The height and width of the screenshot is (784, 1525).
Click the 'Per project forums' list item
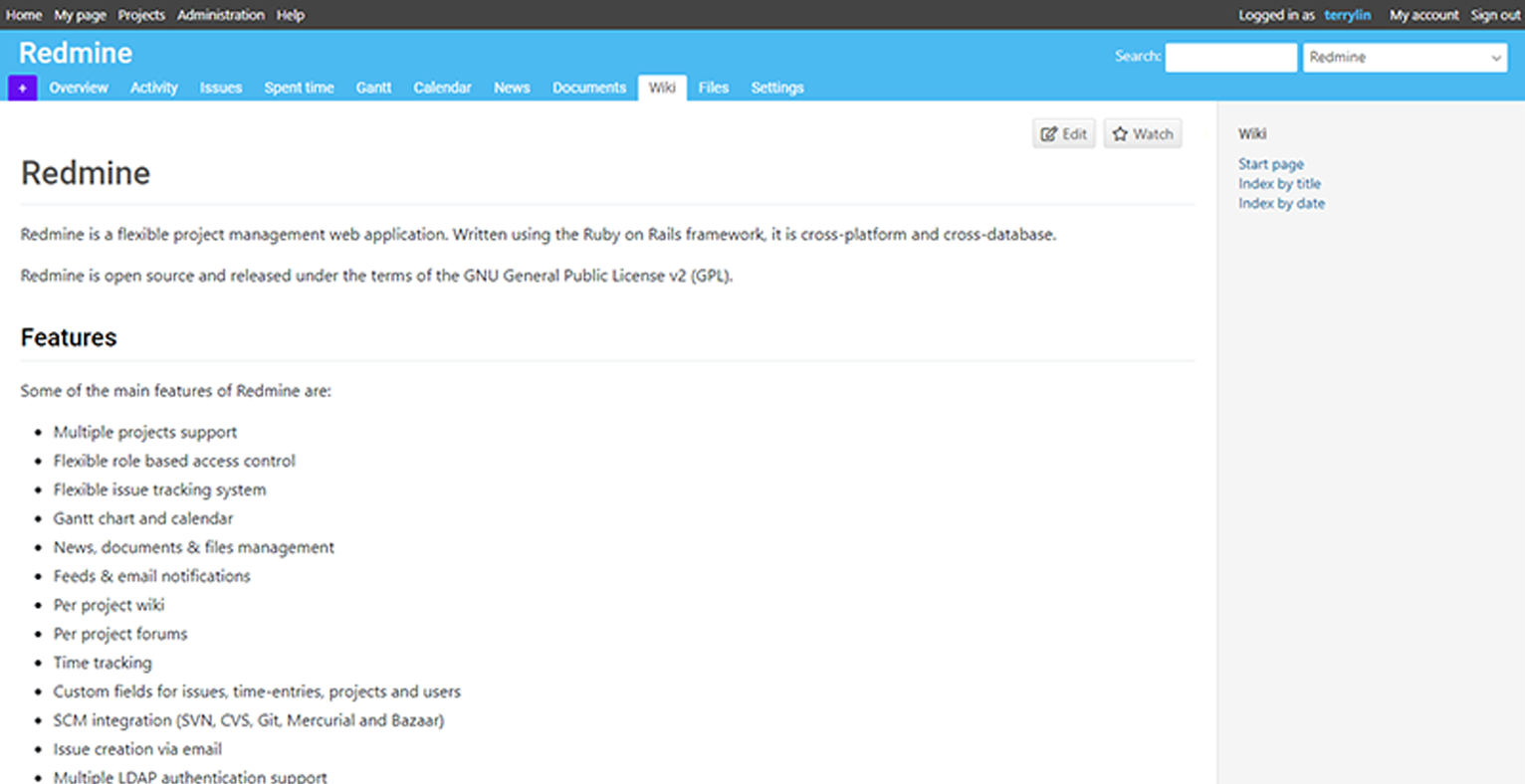coord(120,634)
